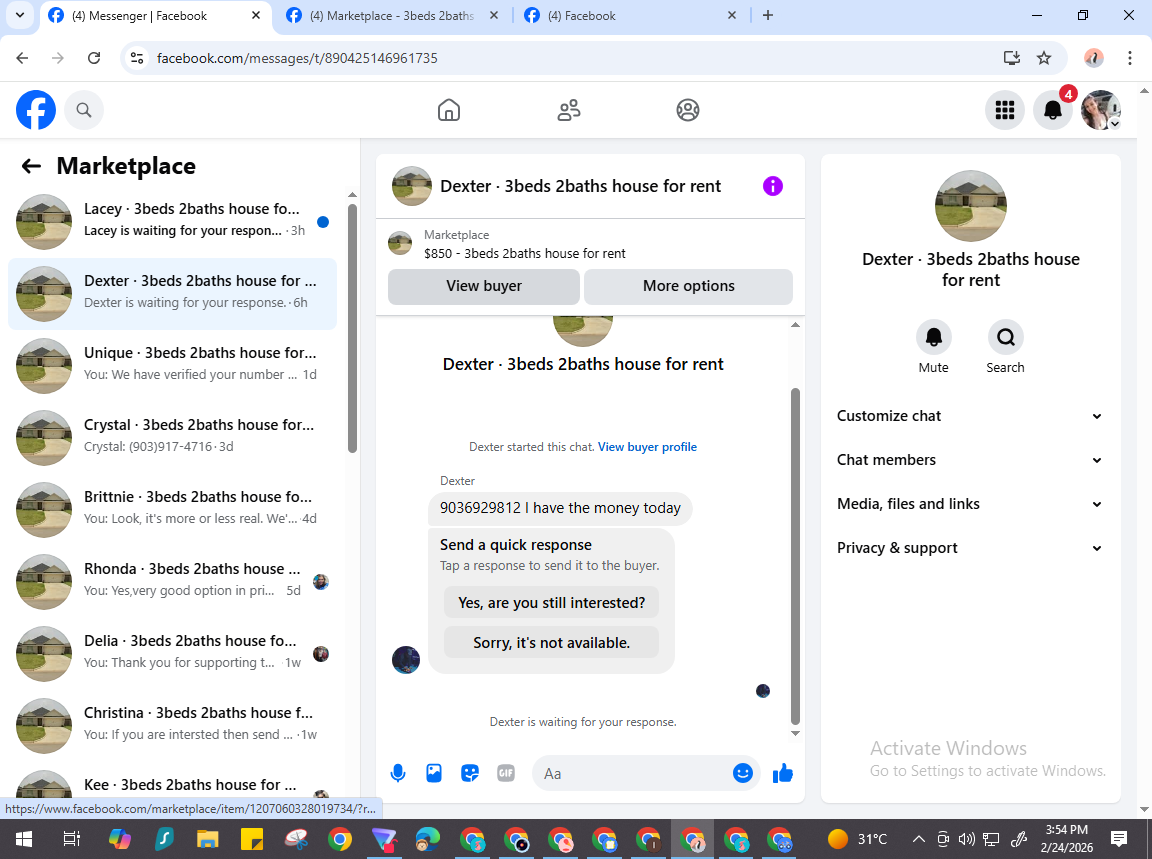Switch to Marketplace 3beds 2baths tab
The image size is (1152, 859).
[x=392, y=15]
